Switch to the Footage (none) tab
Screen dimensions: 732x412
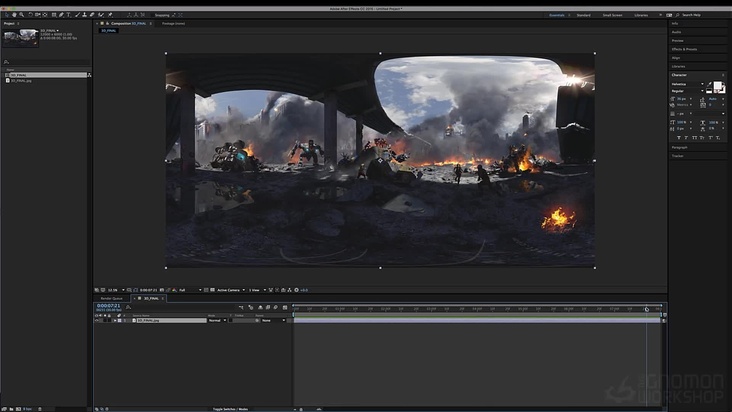pyautogui.click(x=173, y=23)
